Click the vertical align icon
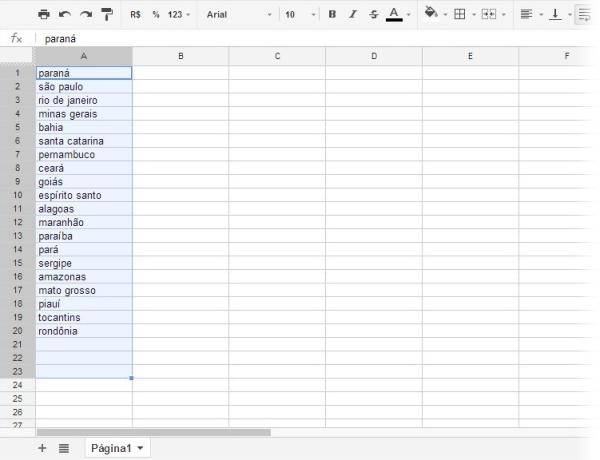 pos(555,14)
